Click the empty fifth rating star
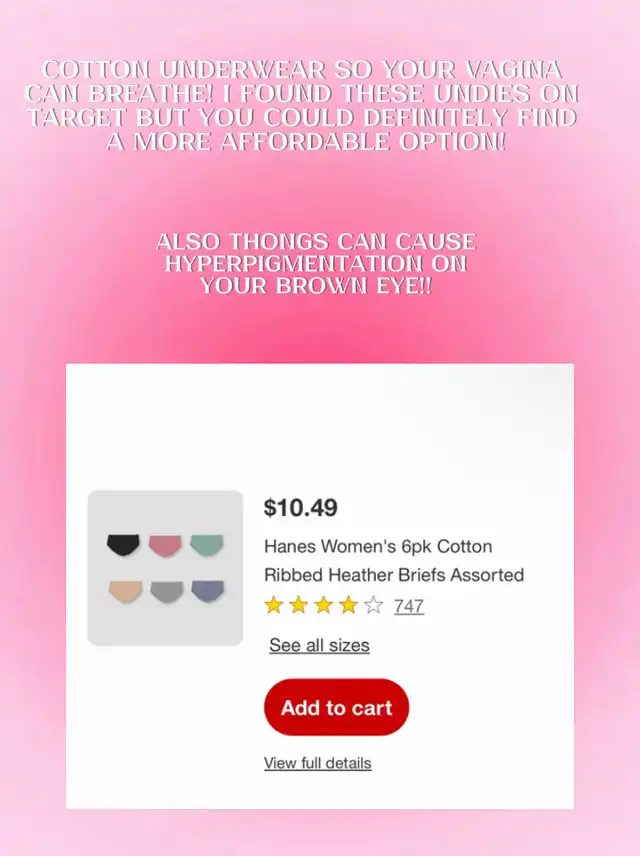The width and height of the screenshot is (640, 856). pyautogui.click(x=374, y=605)
